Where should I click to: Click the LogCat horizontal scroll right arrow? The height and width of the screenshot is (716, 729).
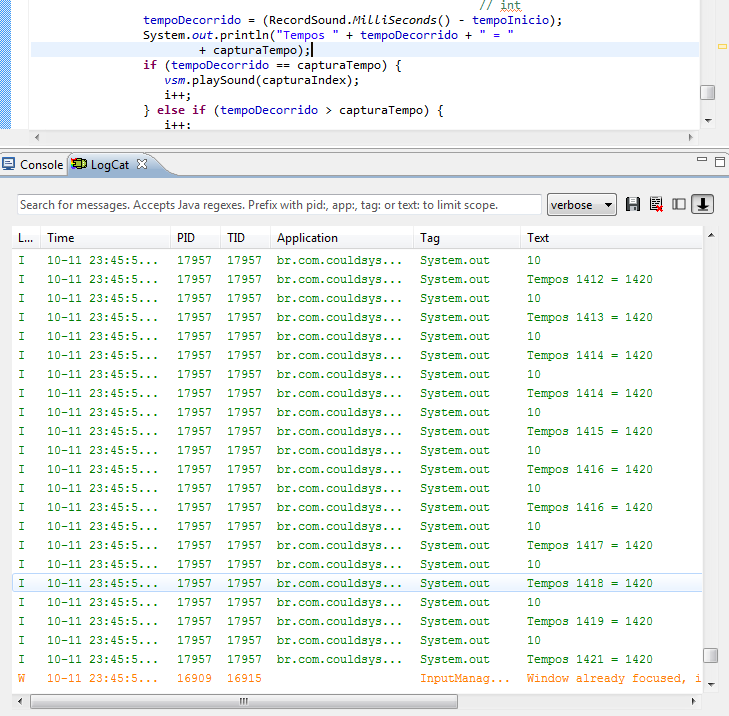point(693,701)
